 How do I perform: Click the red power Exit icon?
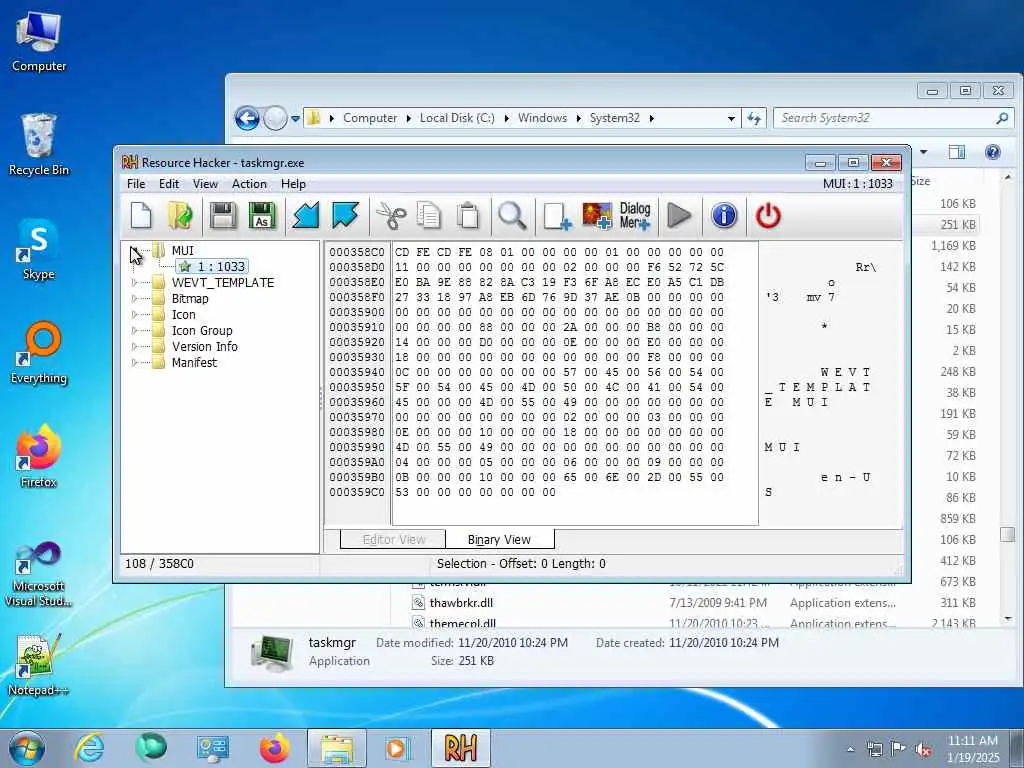768,216
